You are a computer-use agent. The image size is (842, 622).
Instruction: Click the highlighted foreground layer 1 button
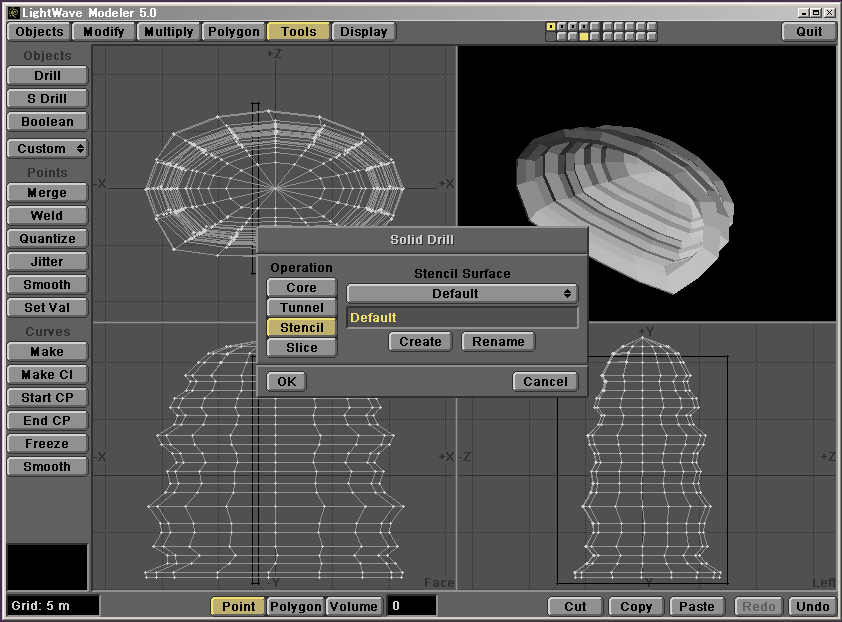coord(551,26)
